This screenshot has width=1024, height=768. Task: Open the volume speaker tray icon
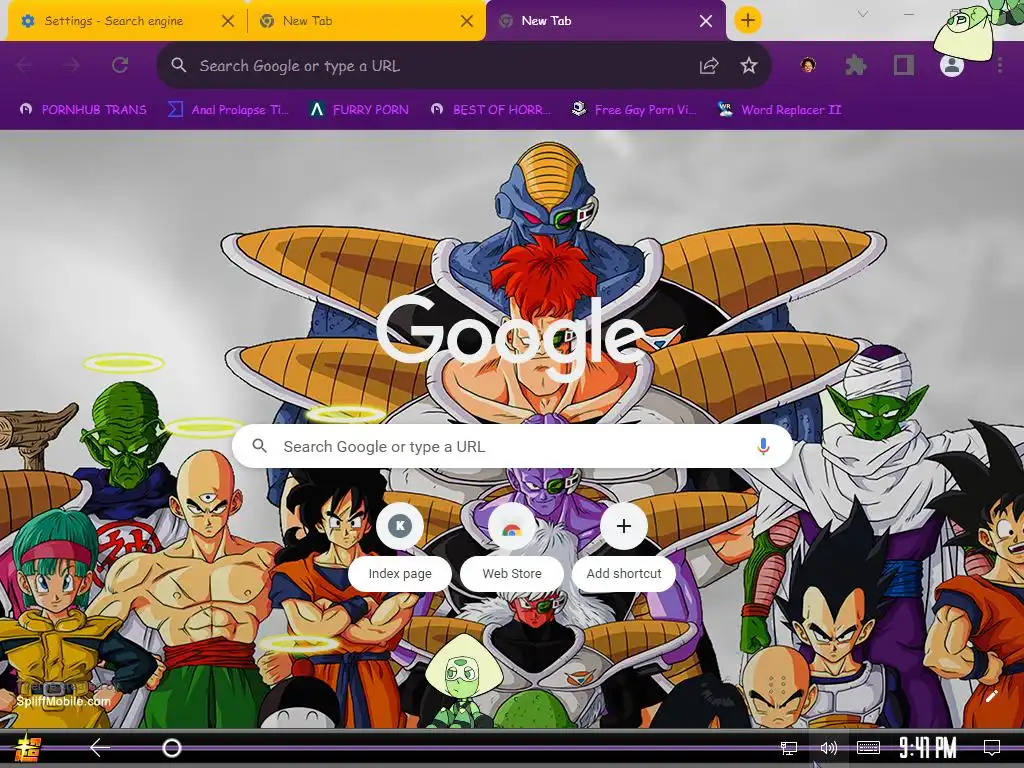(x=828, y=748)
